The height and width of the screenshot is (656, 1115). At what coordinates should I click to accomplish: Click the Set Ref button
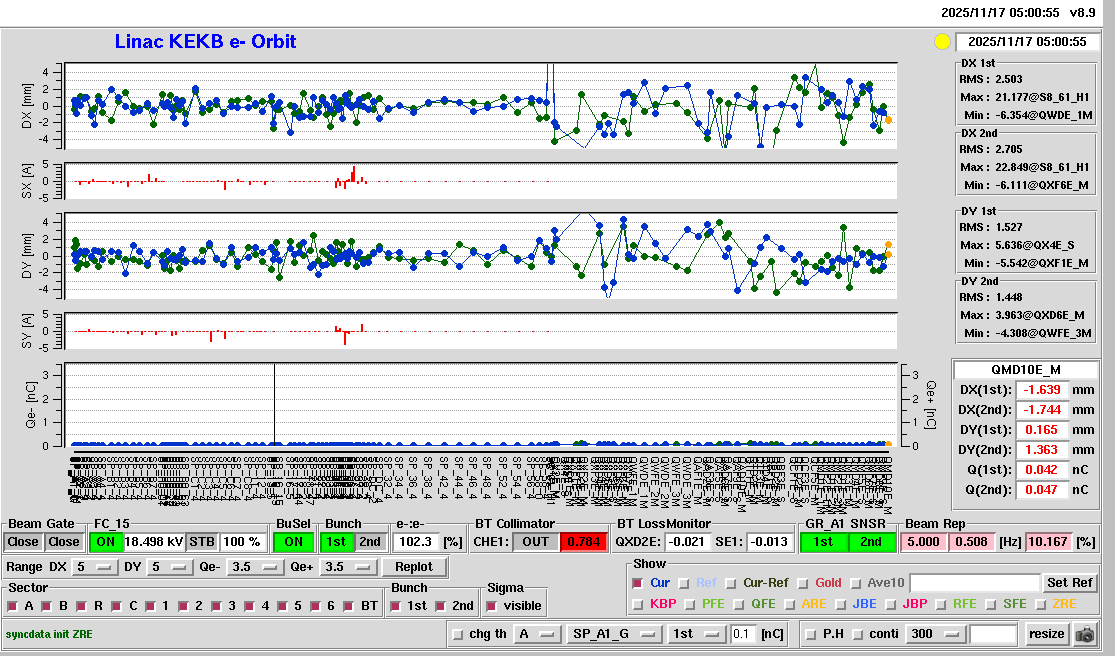(x=1069, y=583)
